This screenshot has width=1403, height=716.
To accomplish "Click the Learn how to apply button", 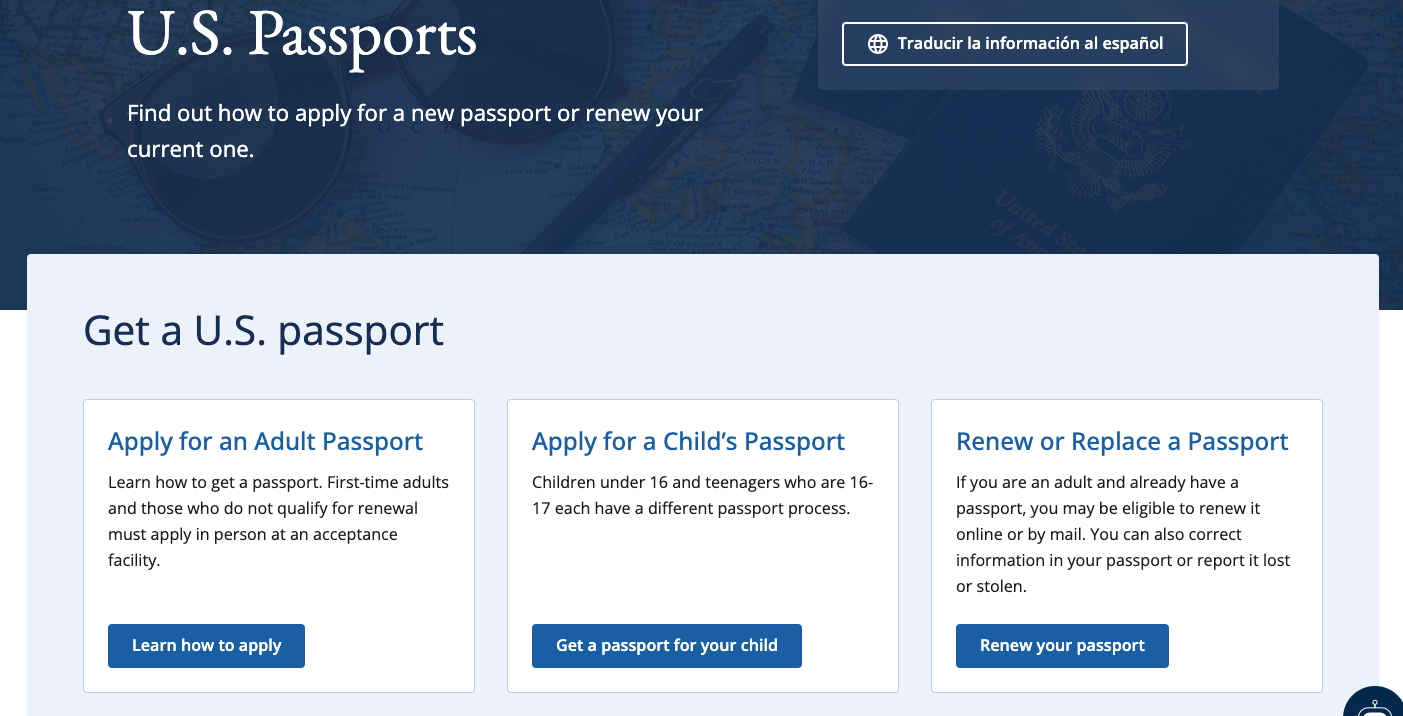I will point(206,646).
